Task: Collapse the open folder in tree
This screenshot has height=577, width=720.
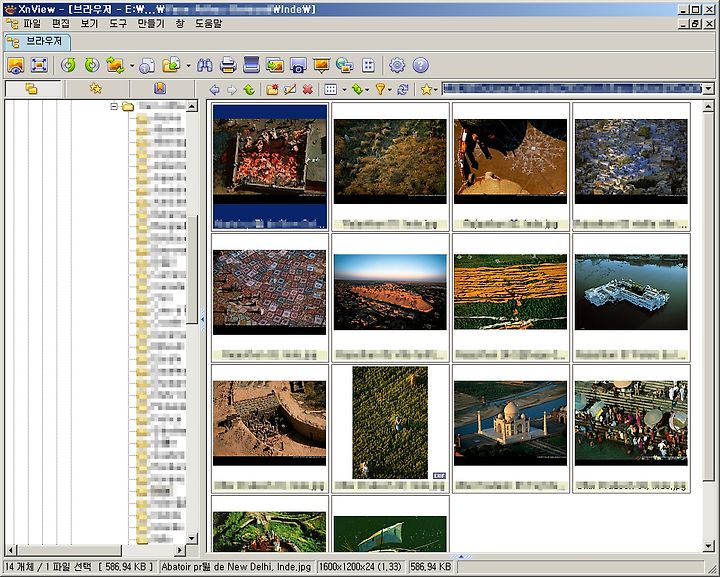Action: (114, 106)
